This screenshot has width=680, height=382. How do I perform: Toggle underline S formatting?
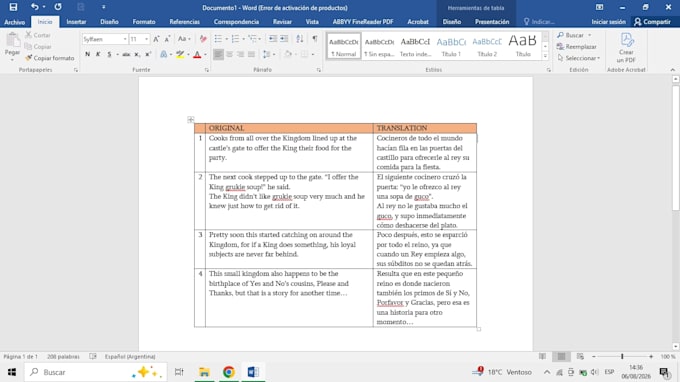109,54
